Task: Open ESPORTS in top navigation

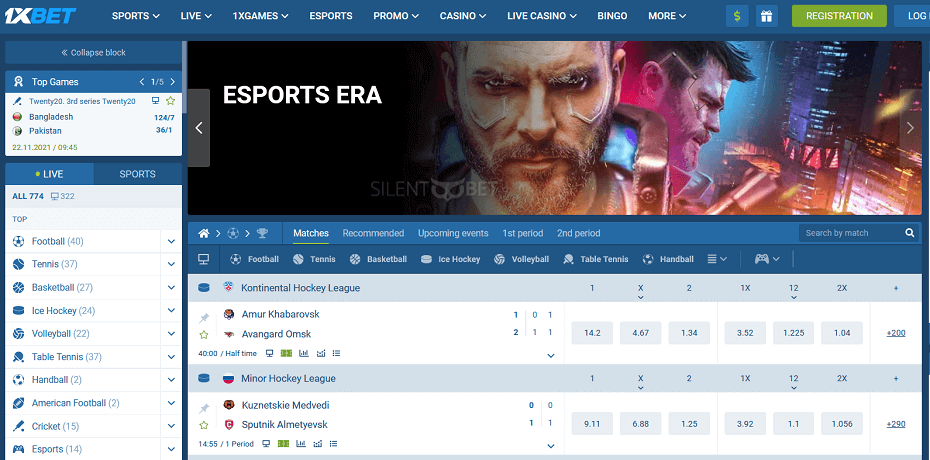Action: (x=331, y=16)
